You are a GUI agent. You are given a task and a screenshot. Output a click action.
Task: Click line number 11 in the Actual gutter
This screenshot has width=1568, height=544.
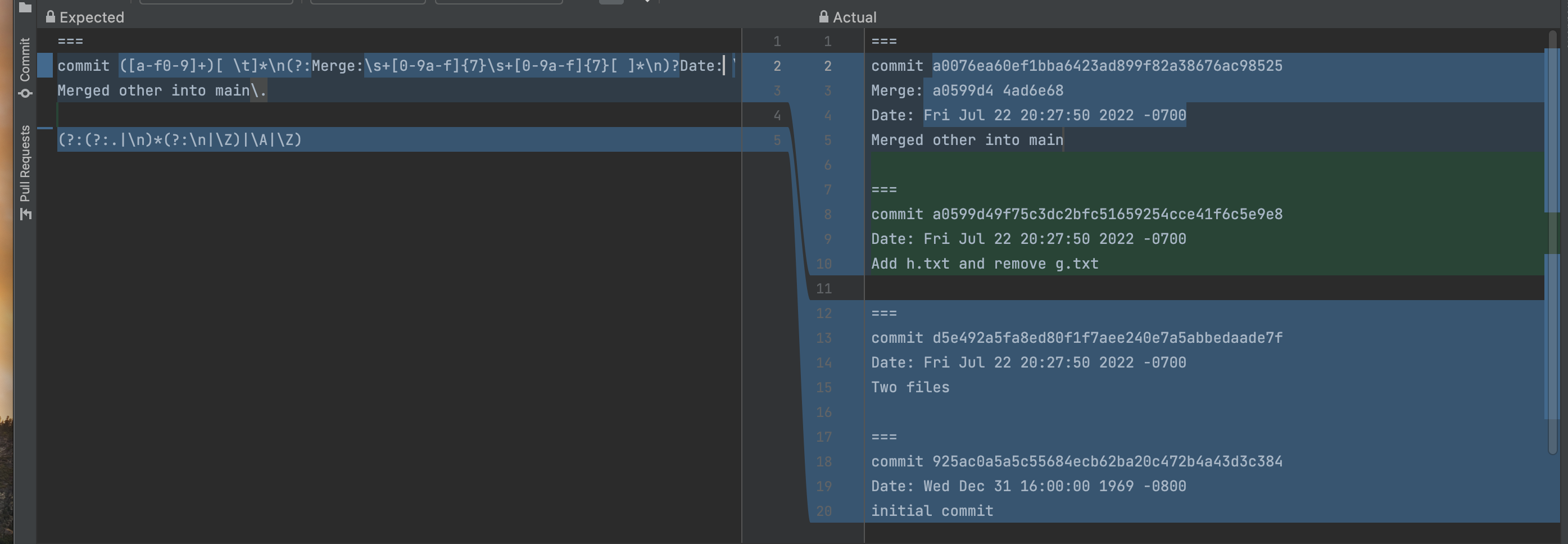click(x=823, y=288)
